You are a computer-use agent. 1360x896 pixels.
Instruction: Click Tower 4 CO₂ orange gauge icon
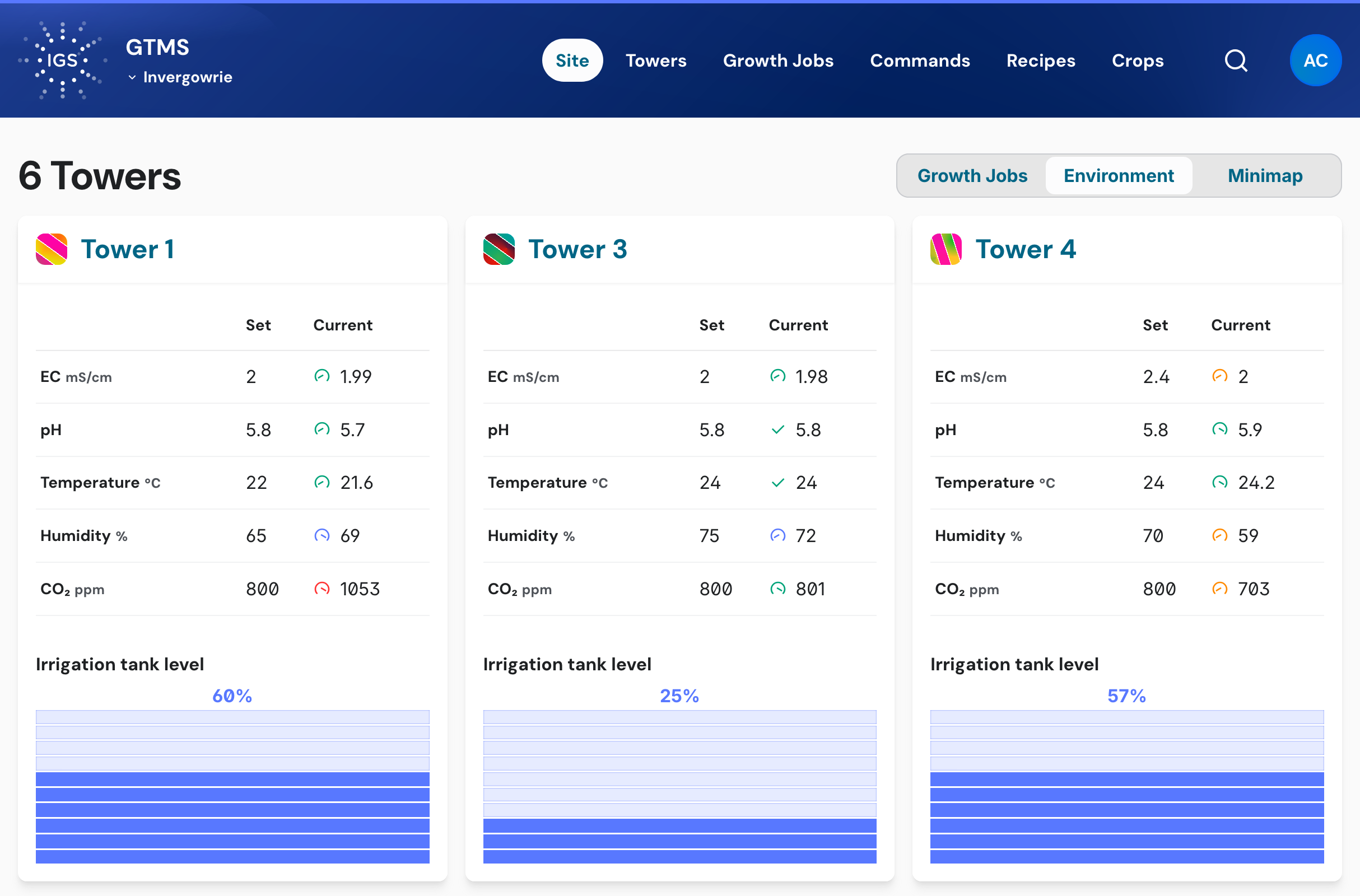click(x=1220, y=589)
